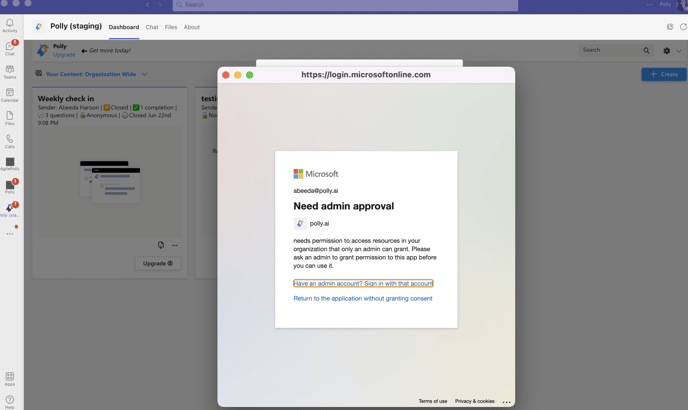Open the Polly app in sidebar
688x410 pixels.
coord(10,187)
